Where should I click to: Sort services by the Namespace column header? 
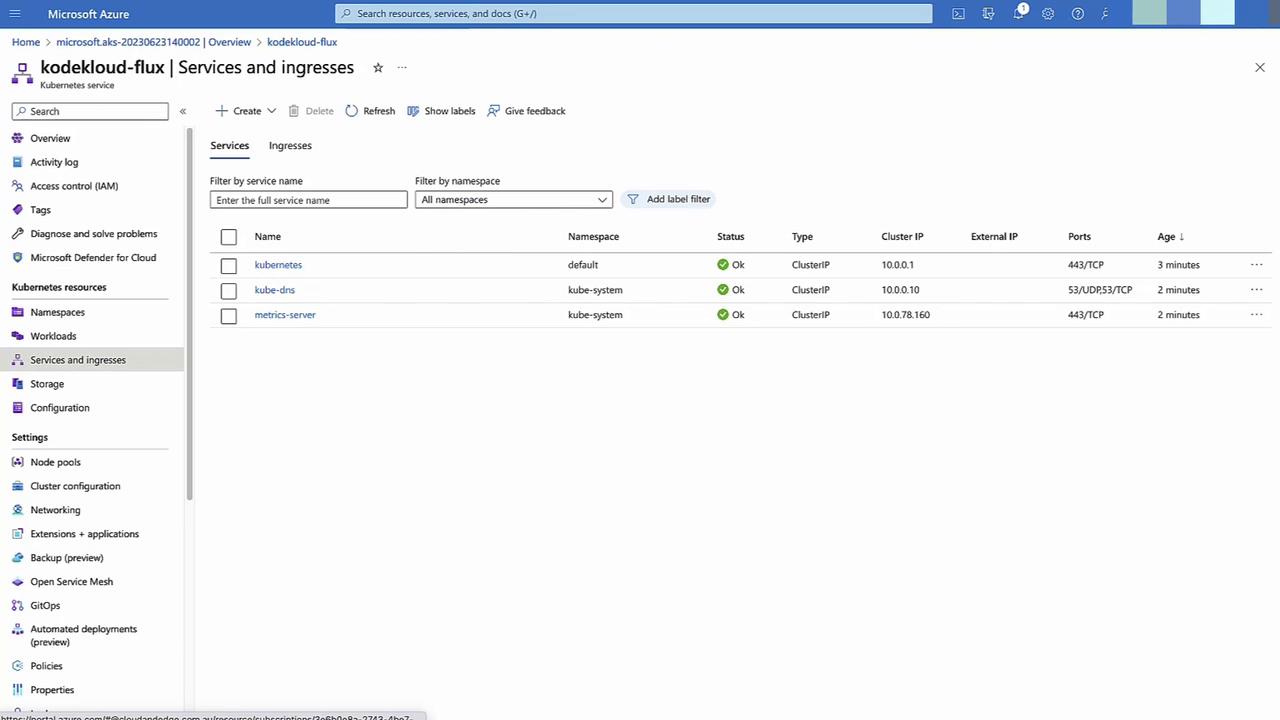(x=593, y=237)
